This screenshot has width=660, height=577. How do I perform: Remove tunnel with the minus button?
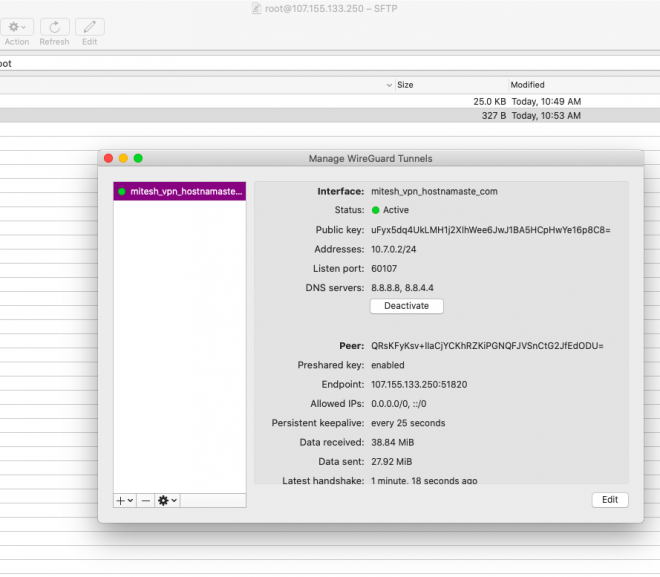pyautogui.click(x=146, y=501)
